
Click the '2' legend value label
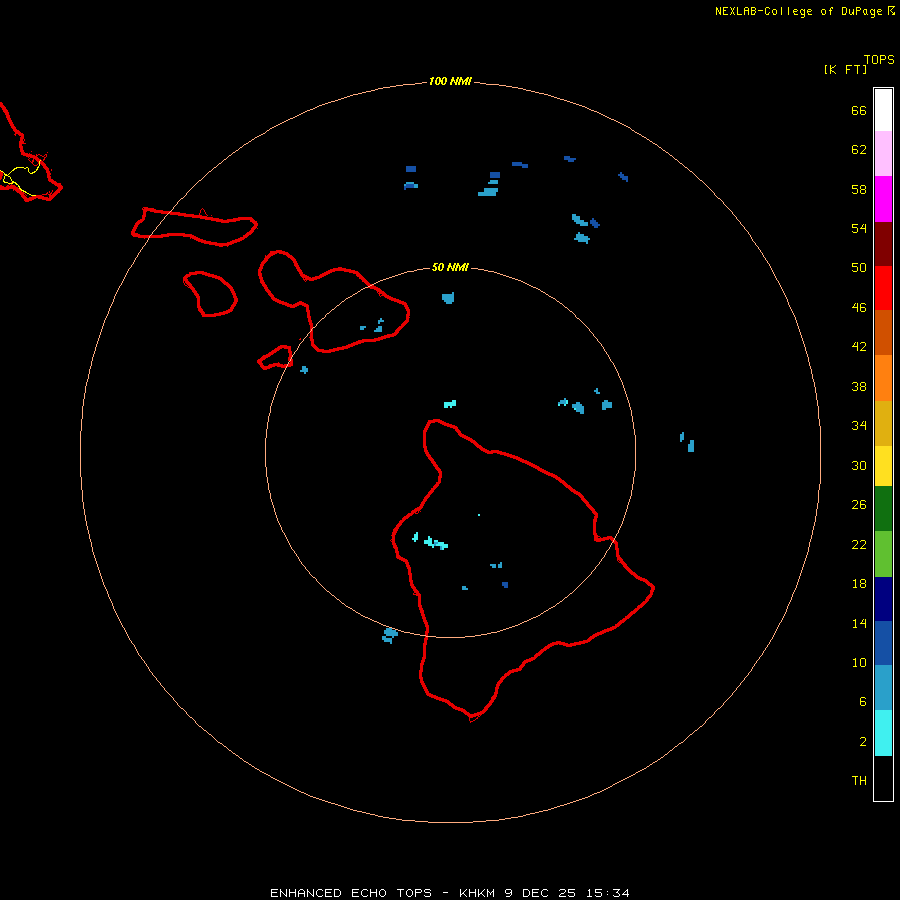pyautogui.click(x=863, y=742)
